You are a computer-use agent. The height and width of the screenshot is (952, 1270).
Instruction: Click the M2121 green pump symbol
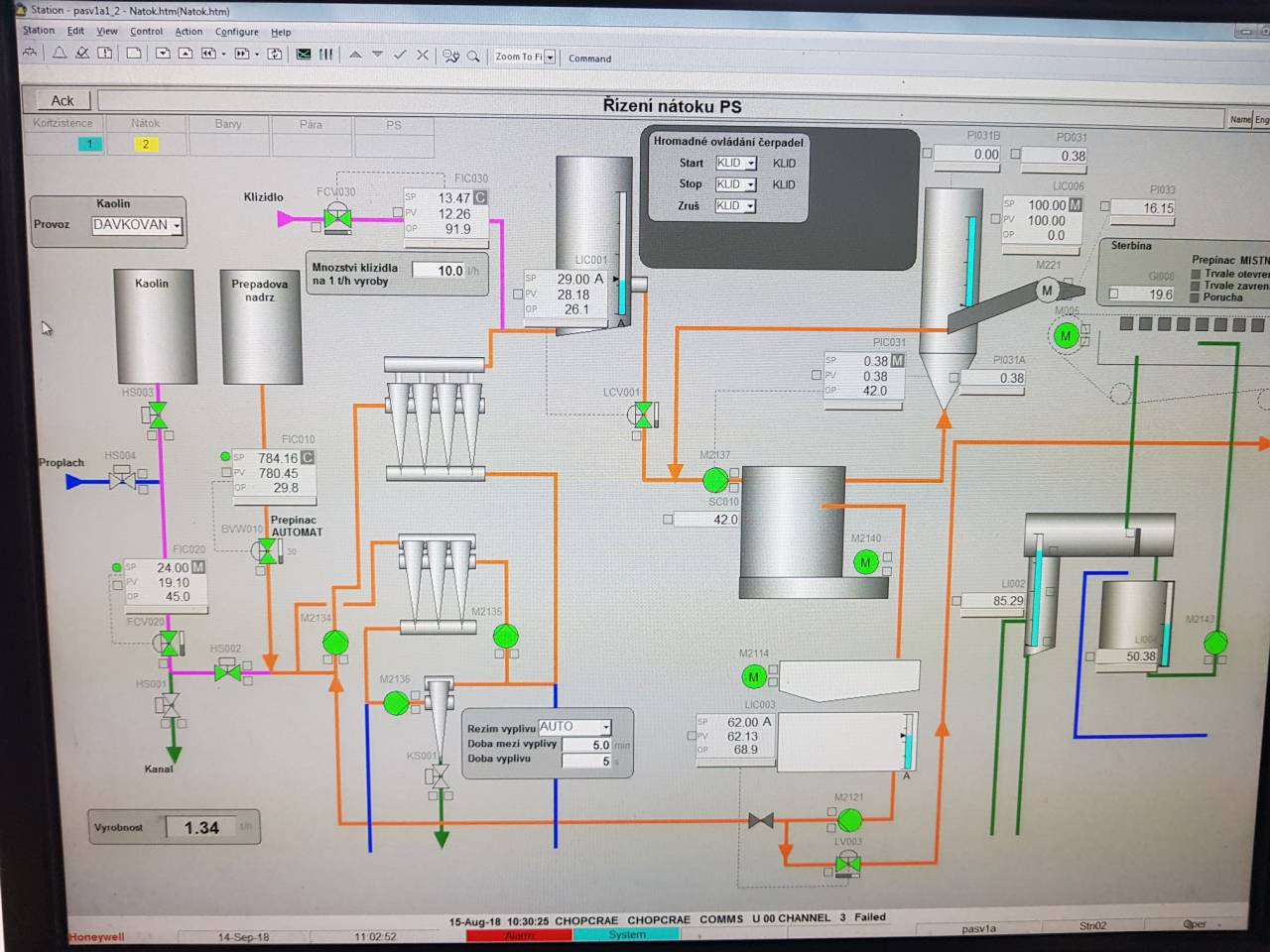tap(849, 820)
